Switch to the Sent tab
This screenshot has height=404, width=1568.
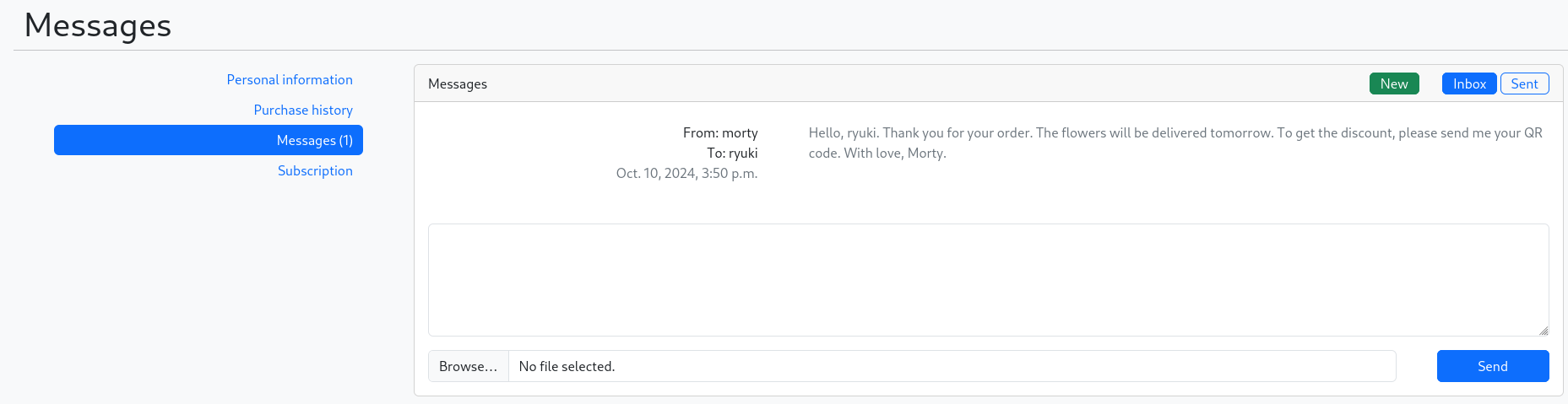[1524, 83]
